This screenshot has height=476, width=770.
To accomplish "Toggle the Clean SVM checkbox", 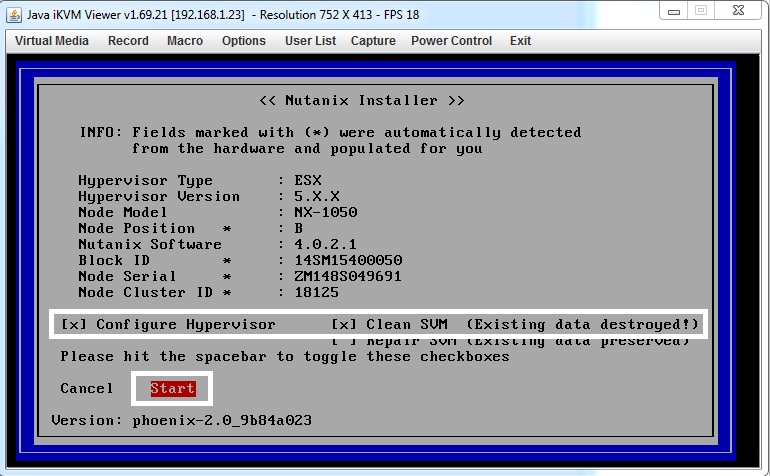I will tap(343, 325).
